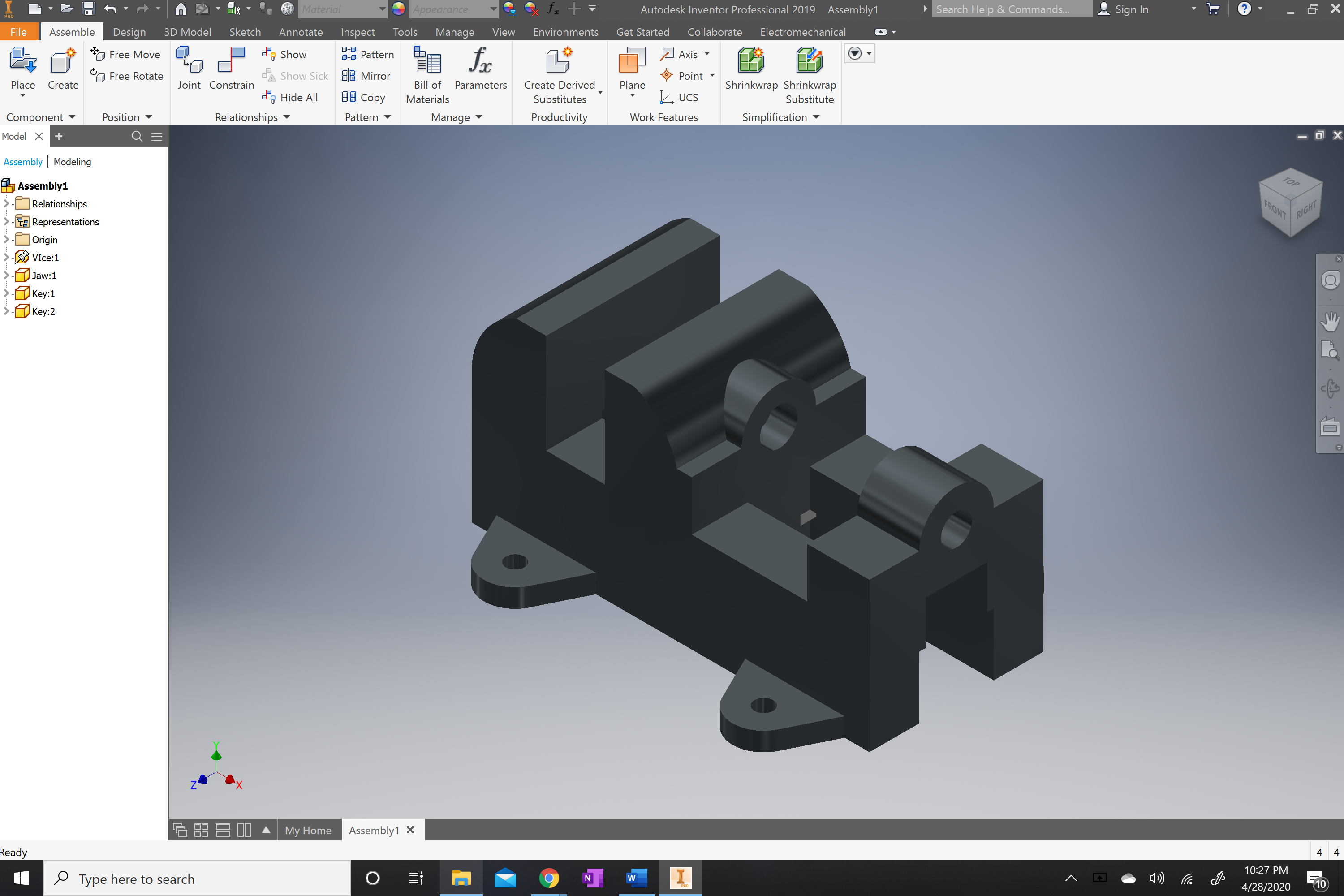Click the Search Help & Commands field
The image size is (1344, 896).
click(1012, 9)
